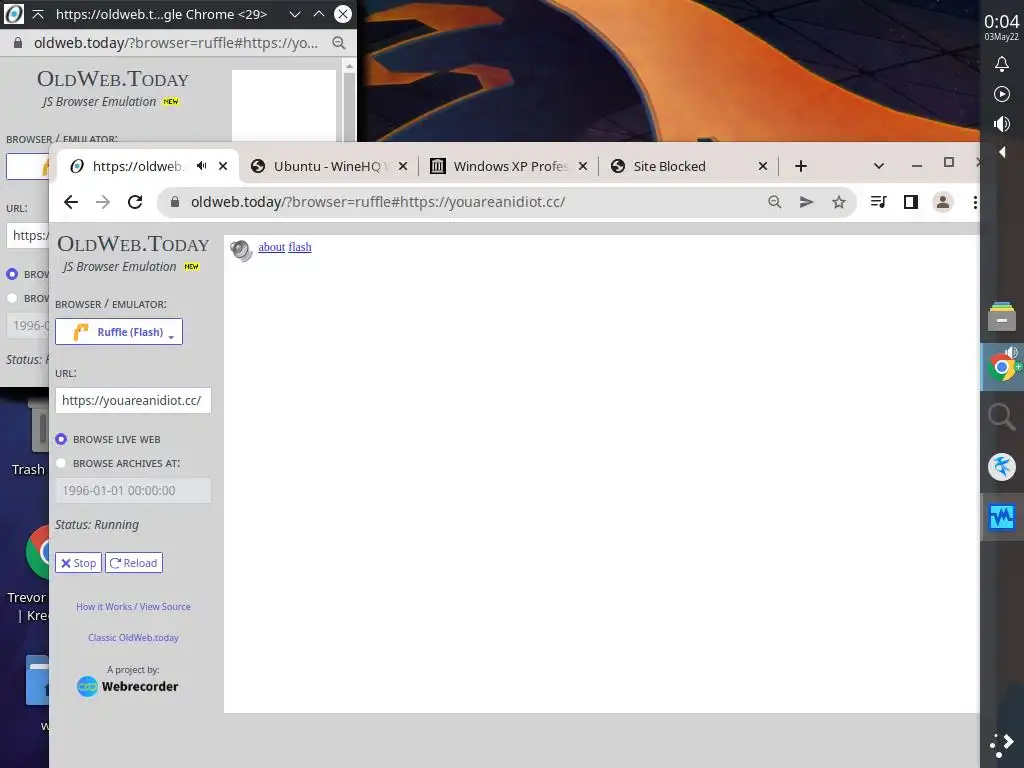Viewport: 1024px width, 768px height.
Task: Close the Site Blocked tab
Action: pyautogui.click(x=763, y=166)
